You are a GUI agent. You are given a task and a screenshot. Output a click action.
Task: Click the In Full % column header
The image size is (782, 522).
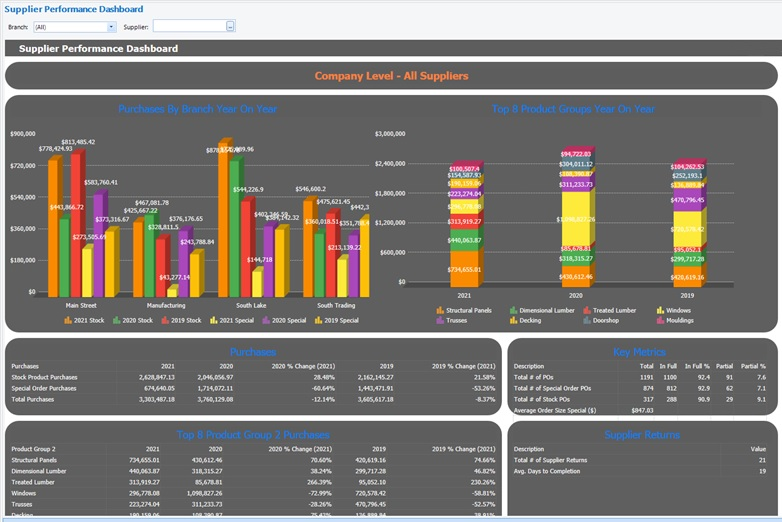(697, 366)
